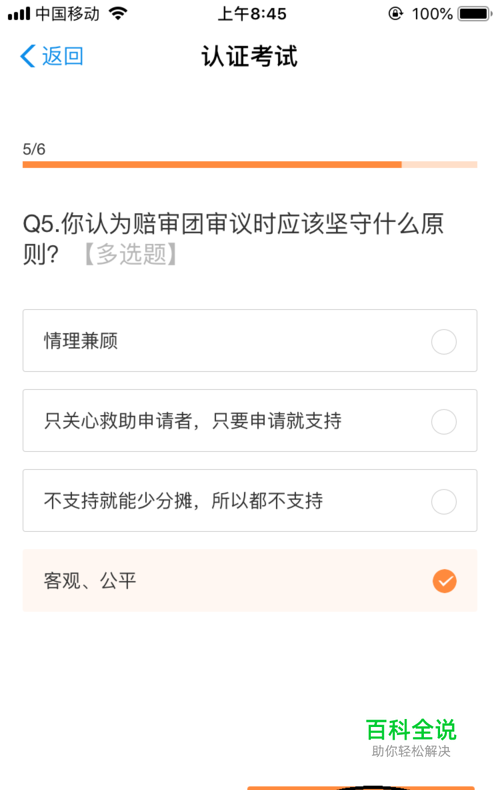Tap the 5/6 progress counter
This screenshot has width=500, height=790.
tap(34, 149)
